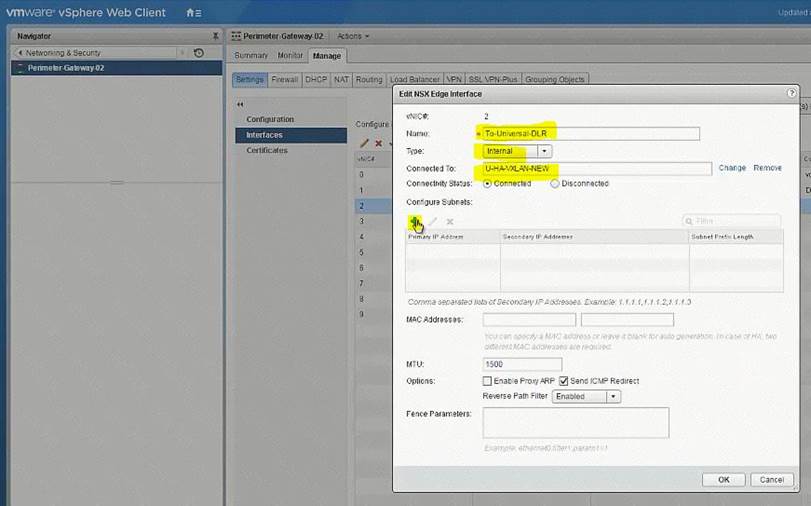Open the navigator history clock icon

(198, 53)
